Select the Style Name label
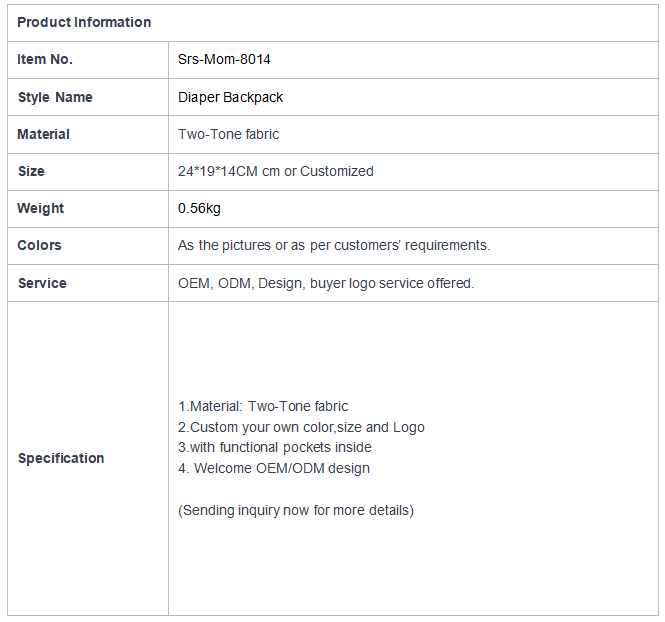Viewport: 665px width, 622px height. coord(55,97)
